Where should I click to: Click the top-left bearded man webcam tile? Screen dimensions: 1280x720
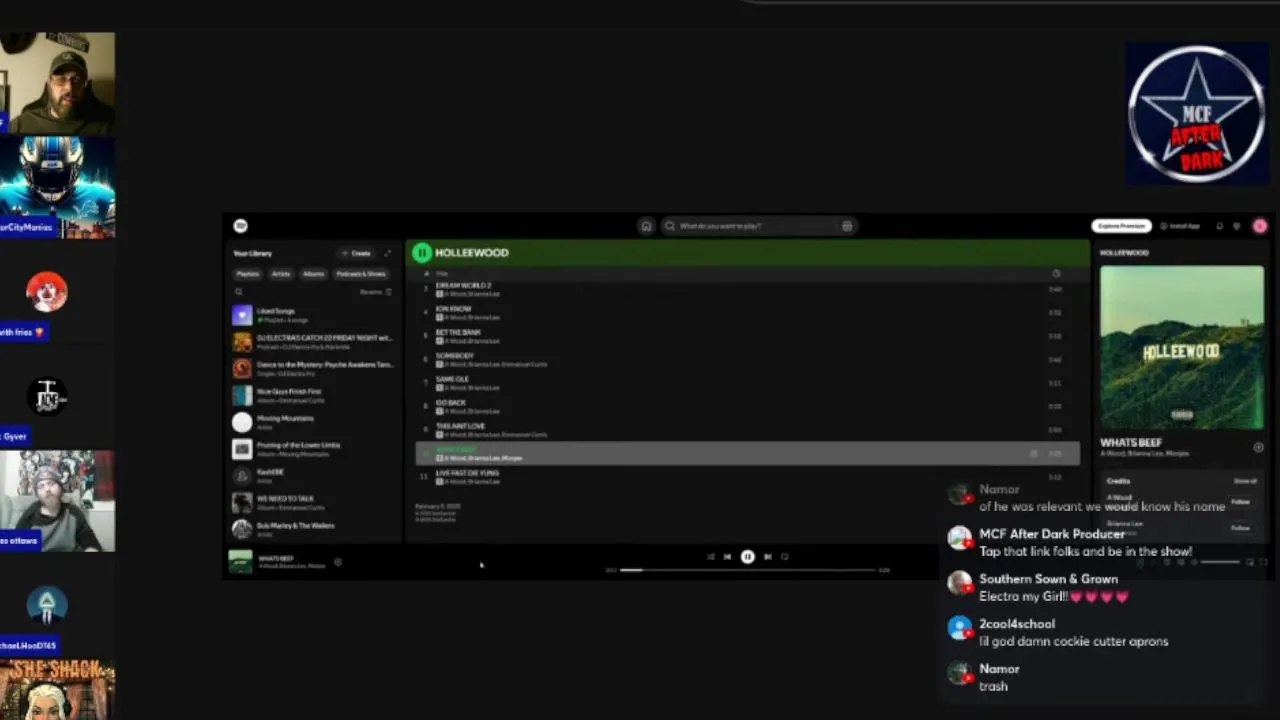click(57, 83)
